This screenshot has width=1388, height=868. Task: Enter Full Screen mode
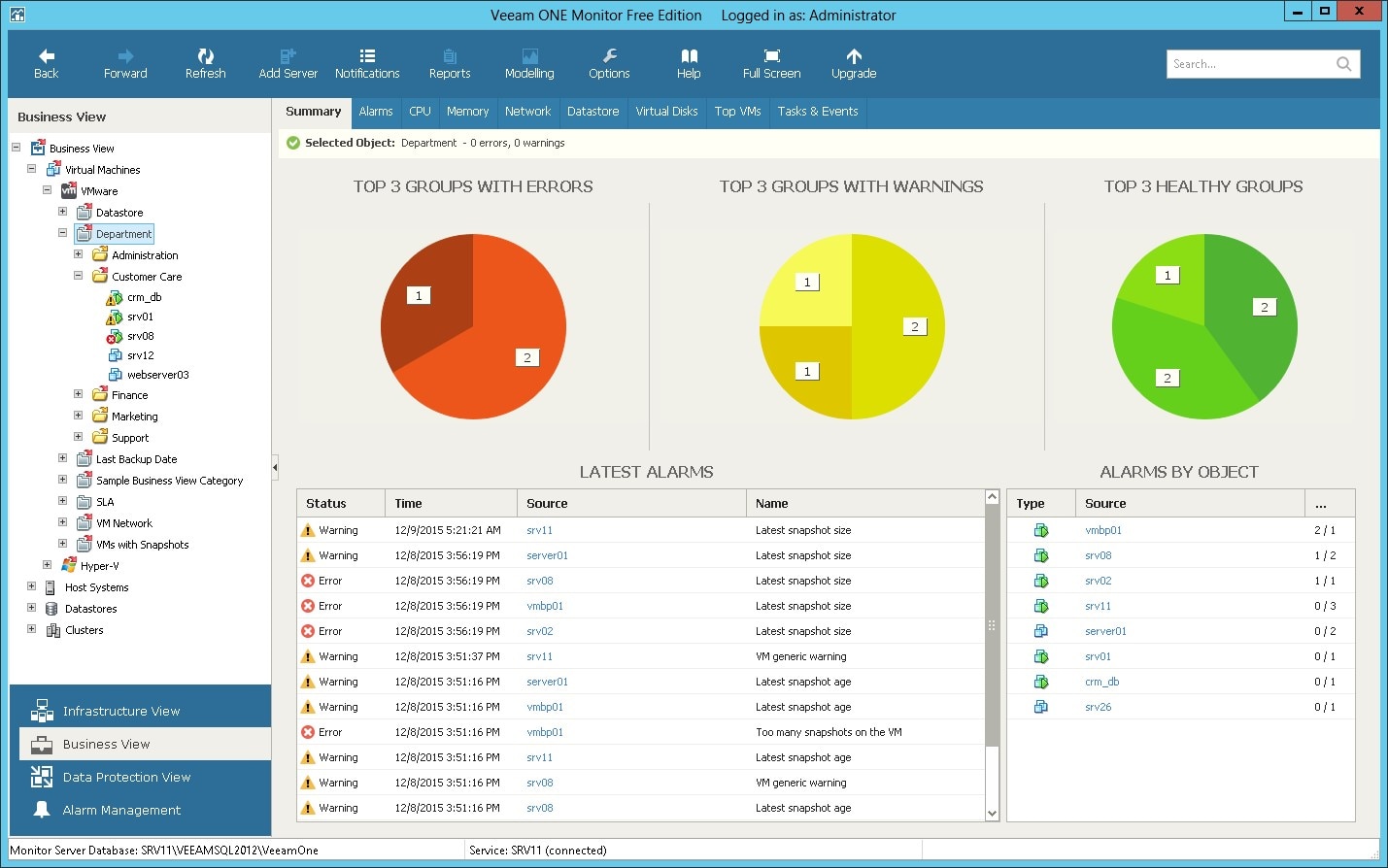(770, 63)
